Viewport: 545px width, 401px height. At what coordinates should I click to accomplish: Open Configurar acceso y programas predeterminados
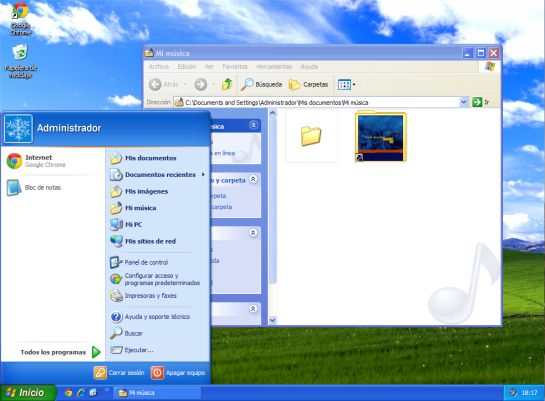[x=155, y=279]
